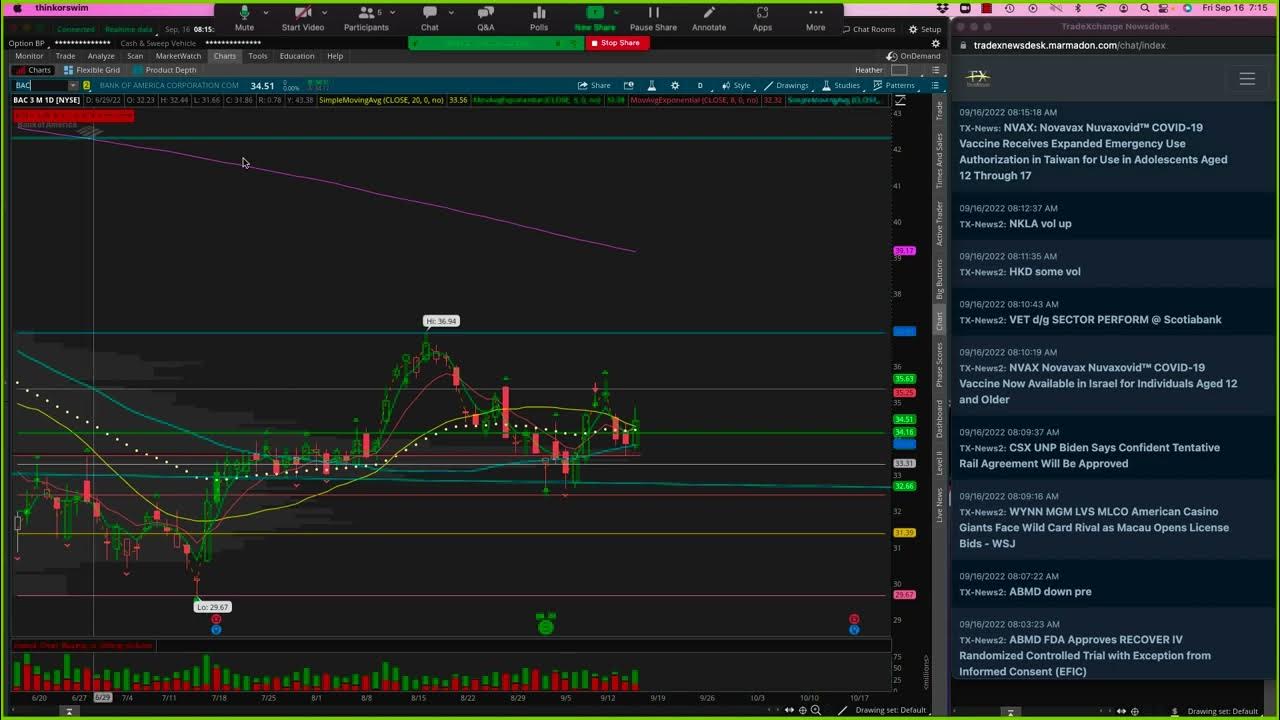The image size is (1280, 720).
Task: Open the Style dropdown
Action: coord(737,86)
